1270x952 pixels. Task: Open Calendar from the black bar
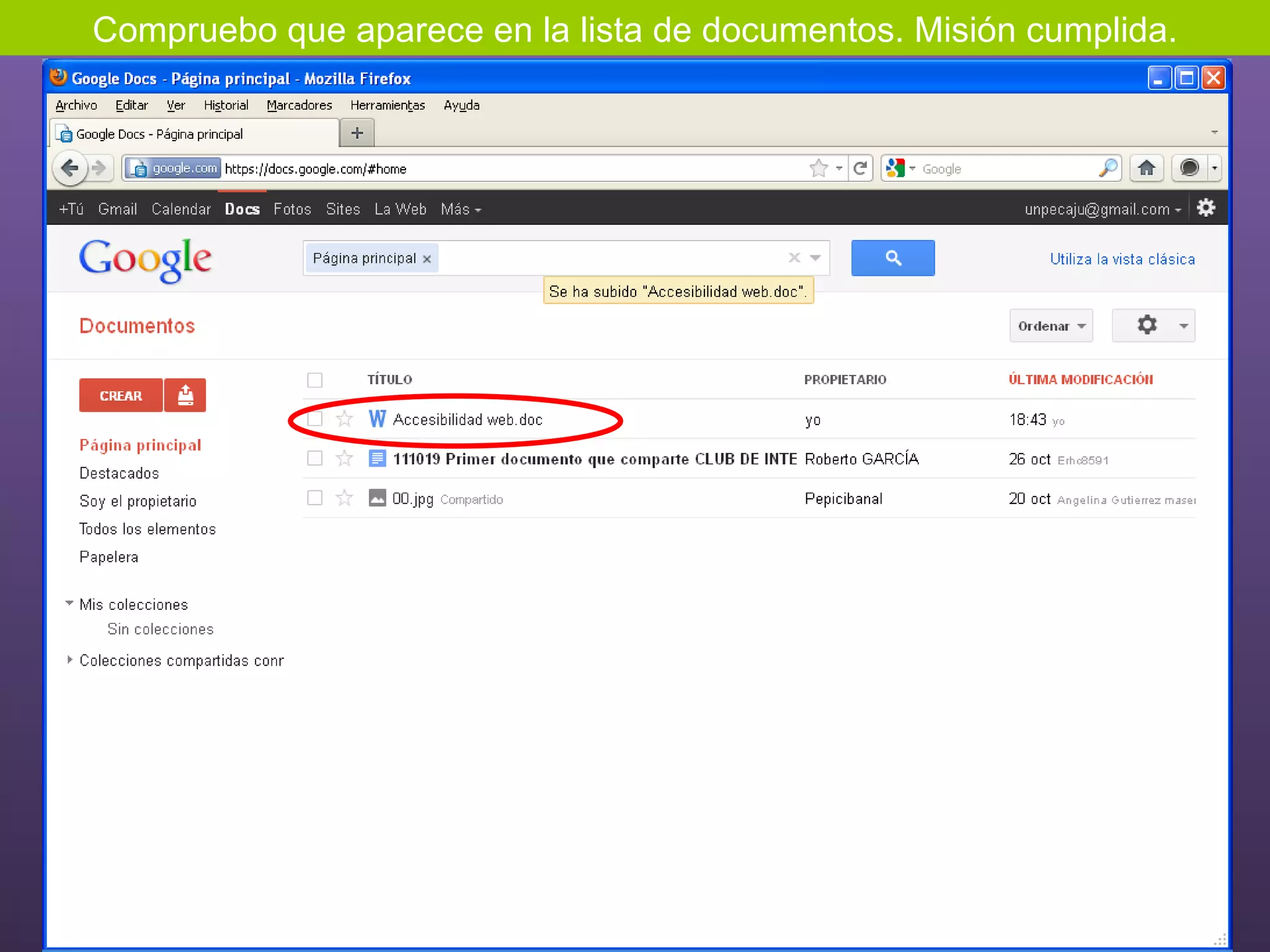[181, 209]
